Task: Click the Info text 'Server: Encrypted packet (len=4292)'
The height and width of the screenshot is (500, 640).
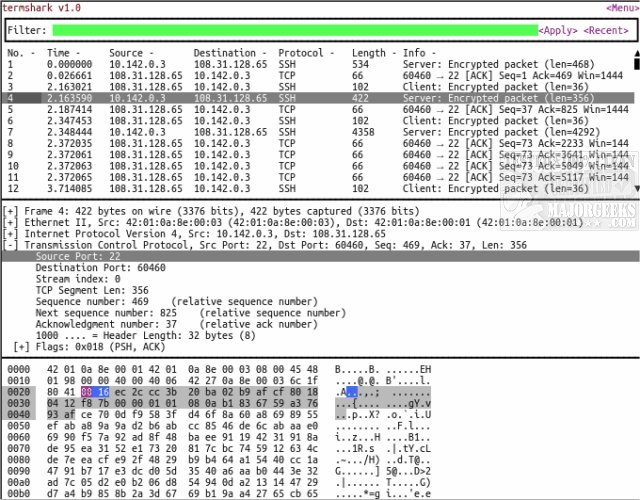Action: pos(501,132)
